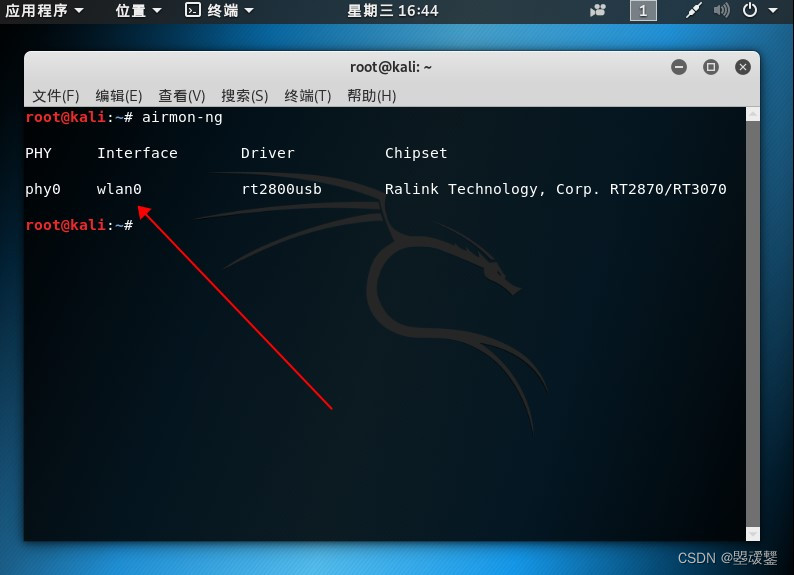Click the terminal icon beside 终端
Image resolution: width=794 pixels, height=575 pixels.
pos(192,10)
